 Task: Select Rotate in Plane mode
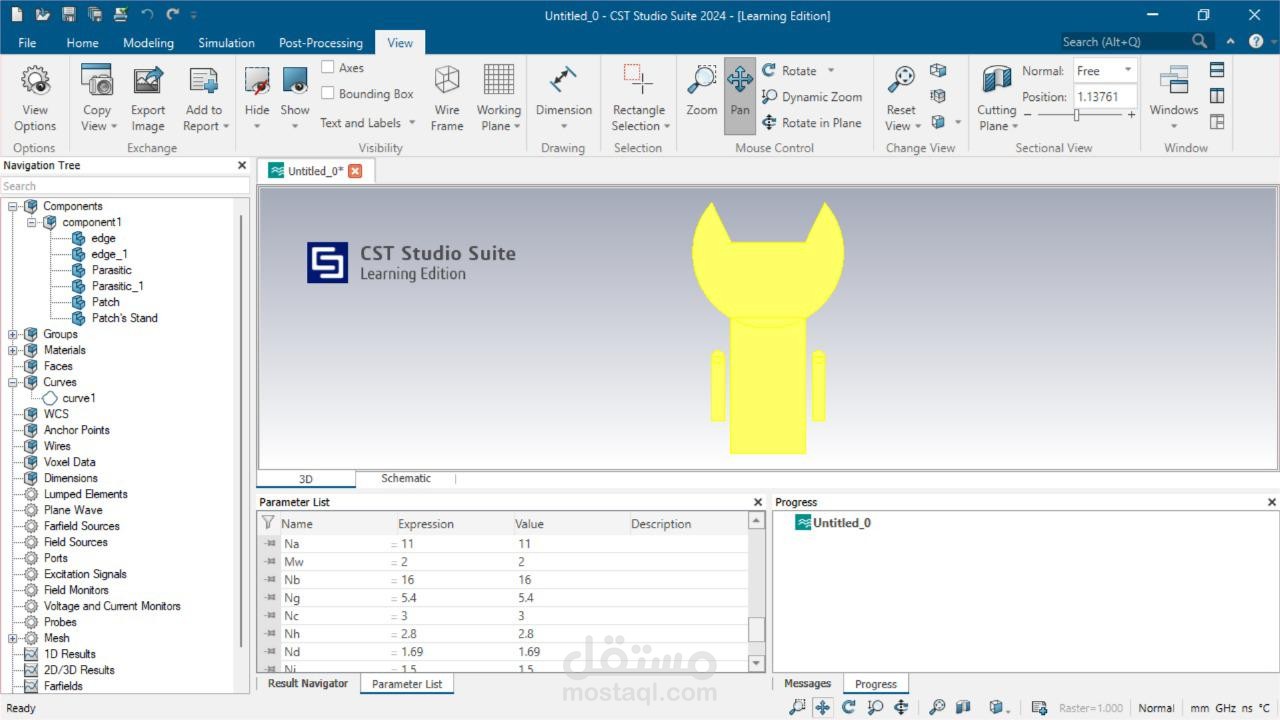812,123
